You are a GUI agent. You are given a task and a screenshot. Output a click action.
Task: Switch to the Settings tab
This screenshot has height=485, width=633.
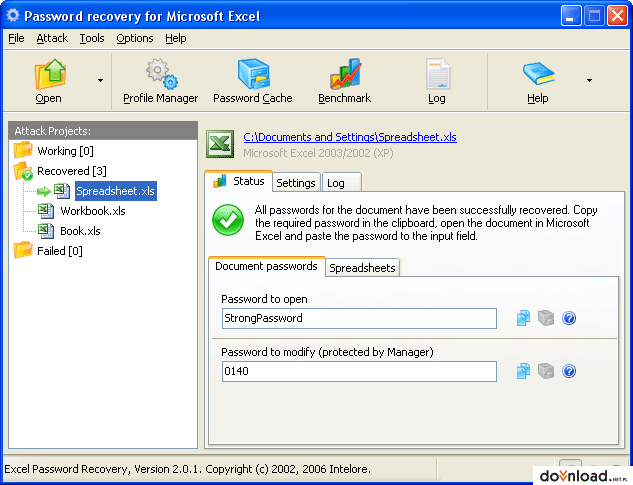296,183
